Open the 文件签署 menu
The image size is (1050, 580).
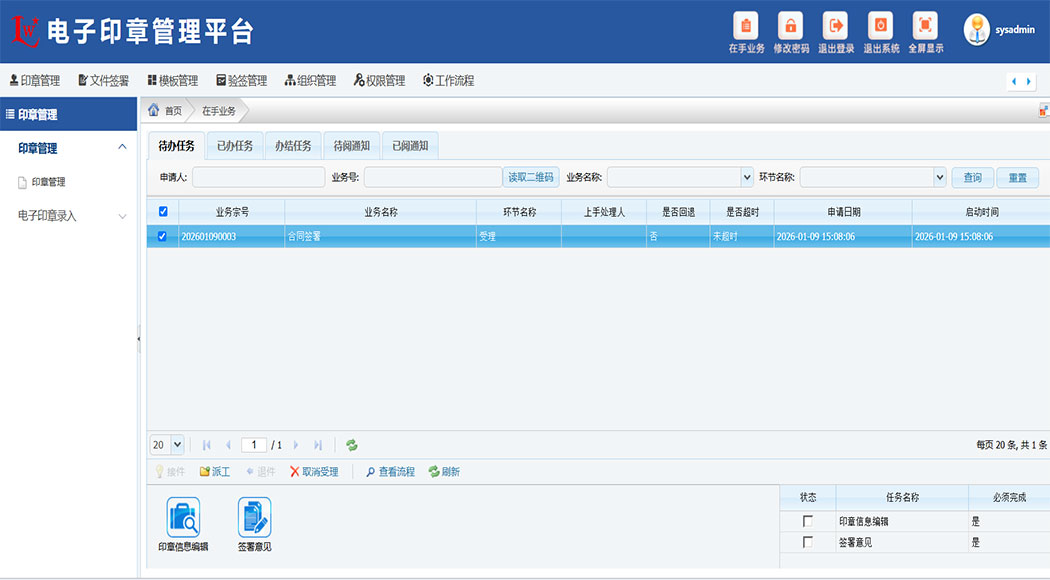click(x=104, y=81)
